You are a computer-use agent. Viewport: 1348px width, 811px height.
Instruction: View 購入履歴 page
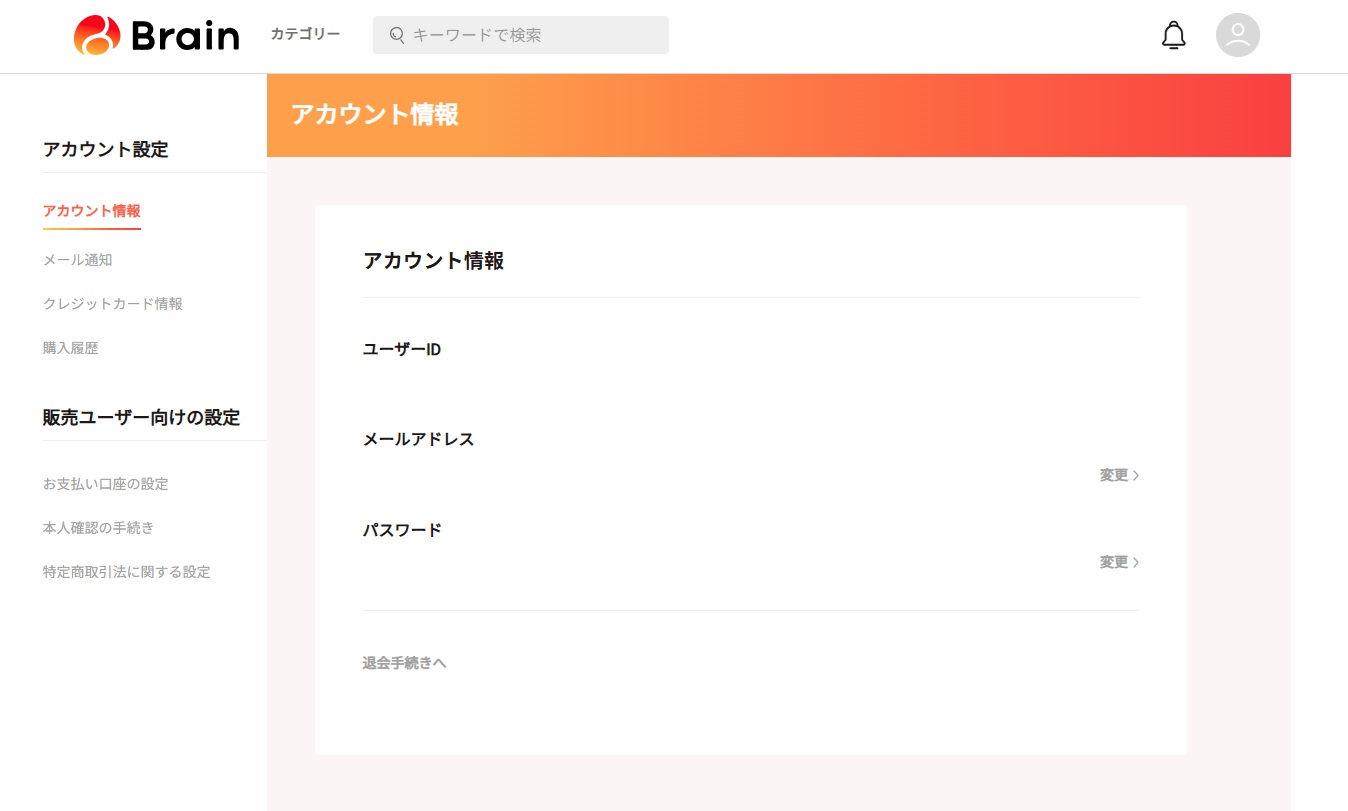click(x=71, y=348)
